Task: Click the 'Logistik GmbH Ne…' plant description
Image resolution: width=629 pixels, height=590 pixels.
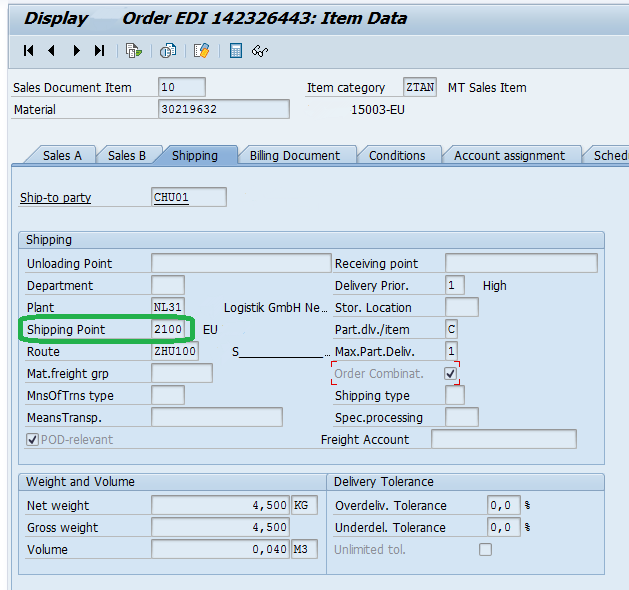Action: [276, 308]
